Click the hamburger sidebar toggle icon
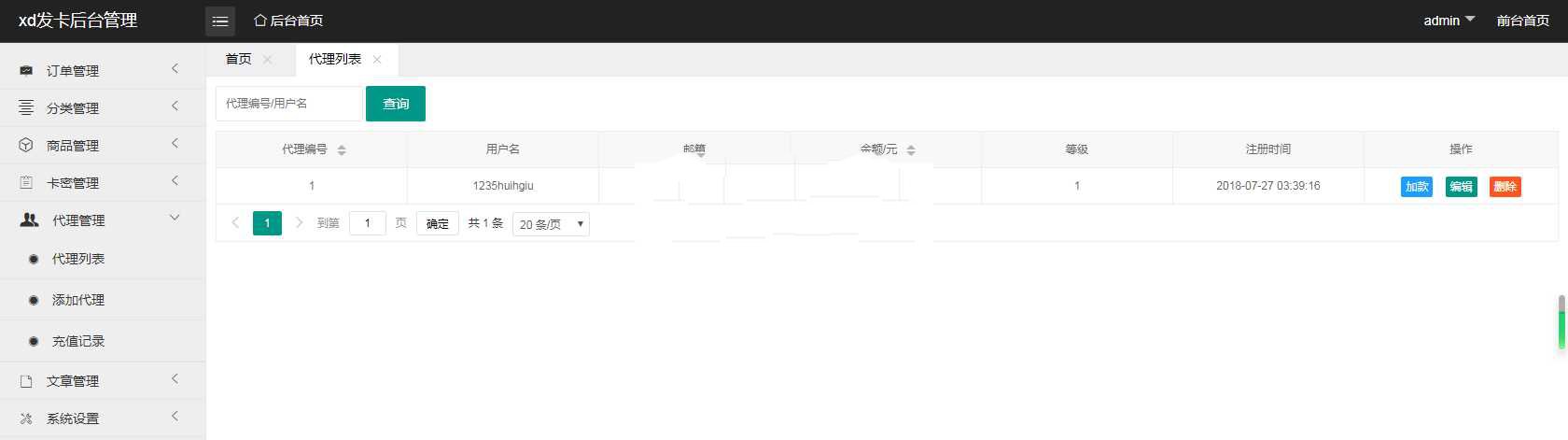This screenshot has height=440, width=1568. point(220,21)
